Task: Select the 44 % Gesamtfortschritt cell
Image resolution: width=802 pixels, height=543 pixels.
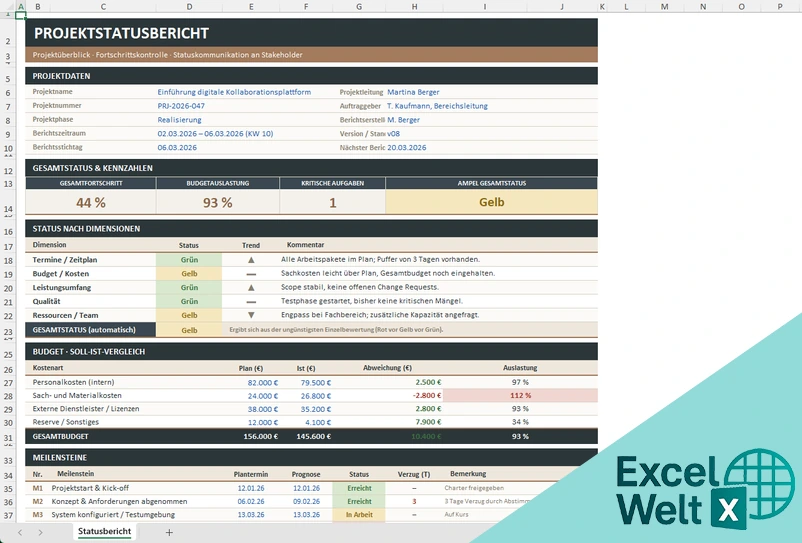Action: click(x=91, y=202)
